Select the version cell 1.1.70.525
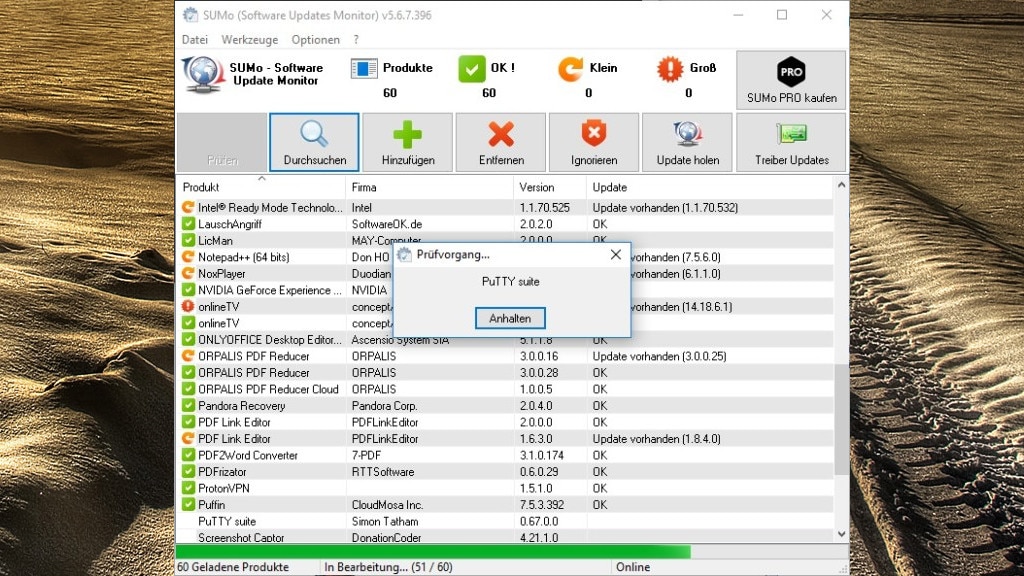The image size is (1024, 576). point(545,208)
